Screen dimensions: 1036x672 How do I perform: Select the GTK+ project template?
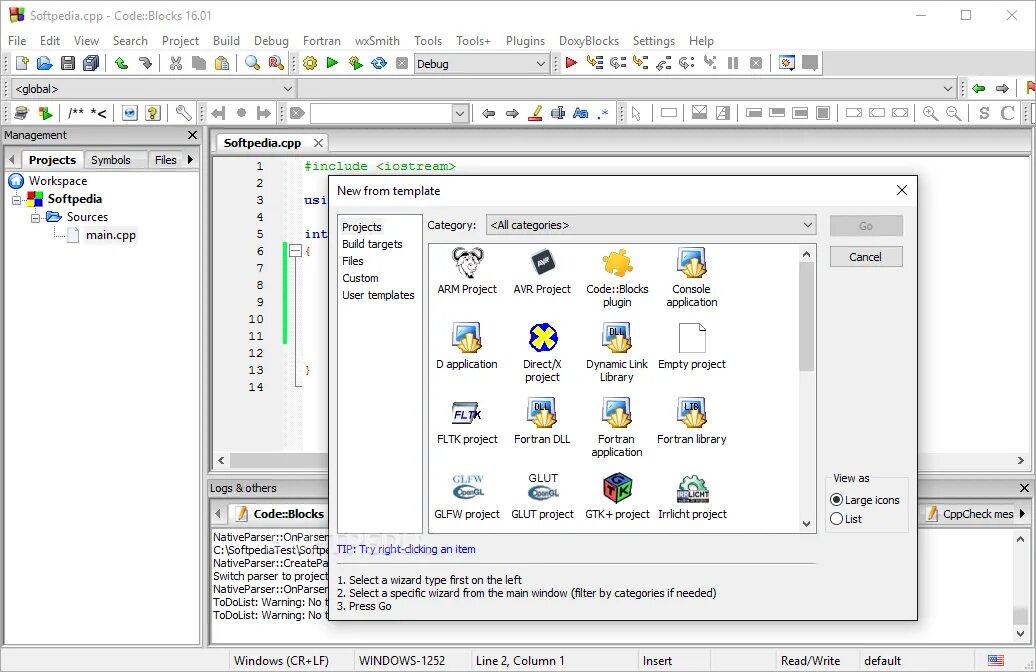click(x=617, y=496)
